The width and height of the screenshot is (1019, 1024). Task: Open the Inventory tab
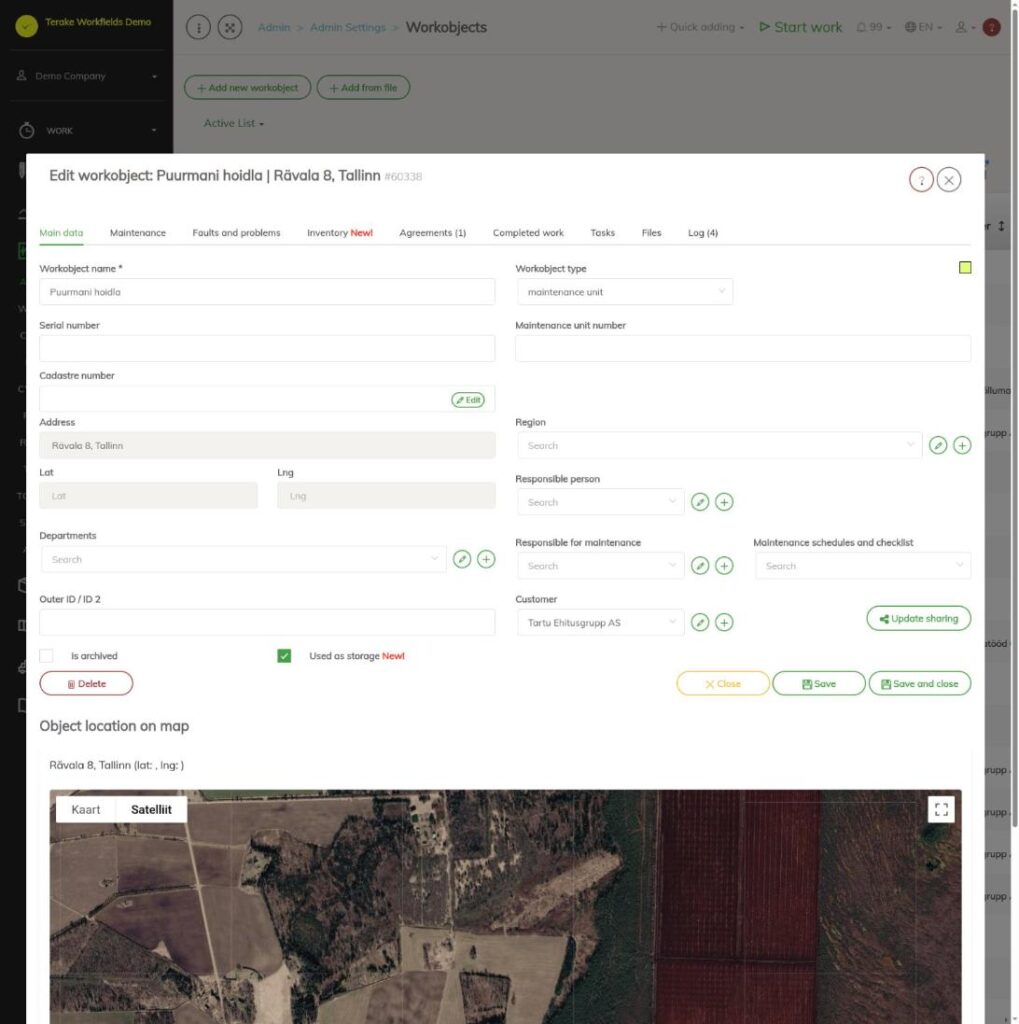(x=340, y=232)
